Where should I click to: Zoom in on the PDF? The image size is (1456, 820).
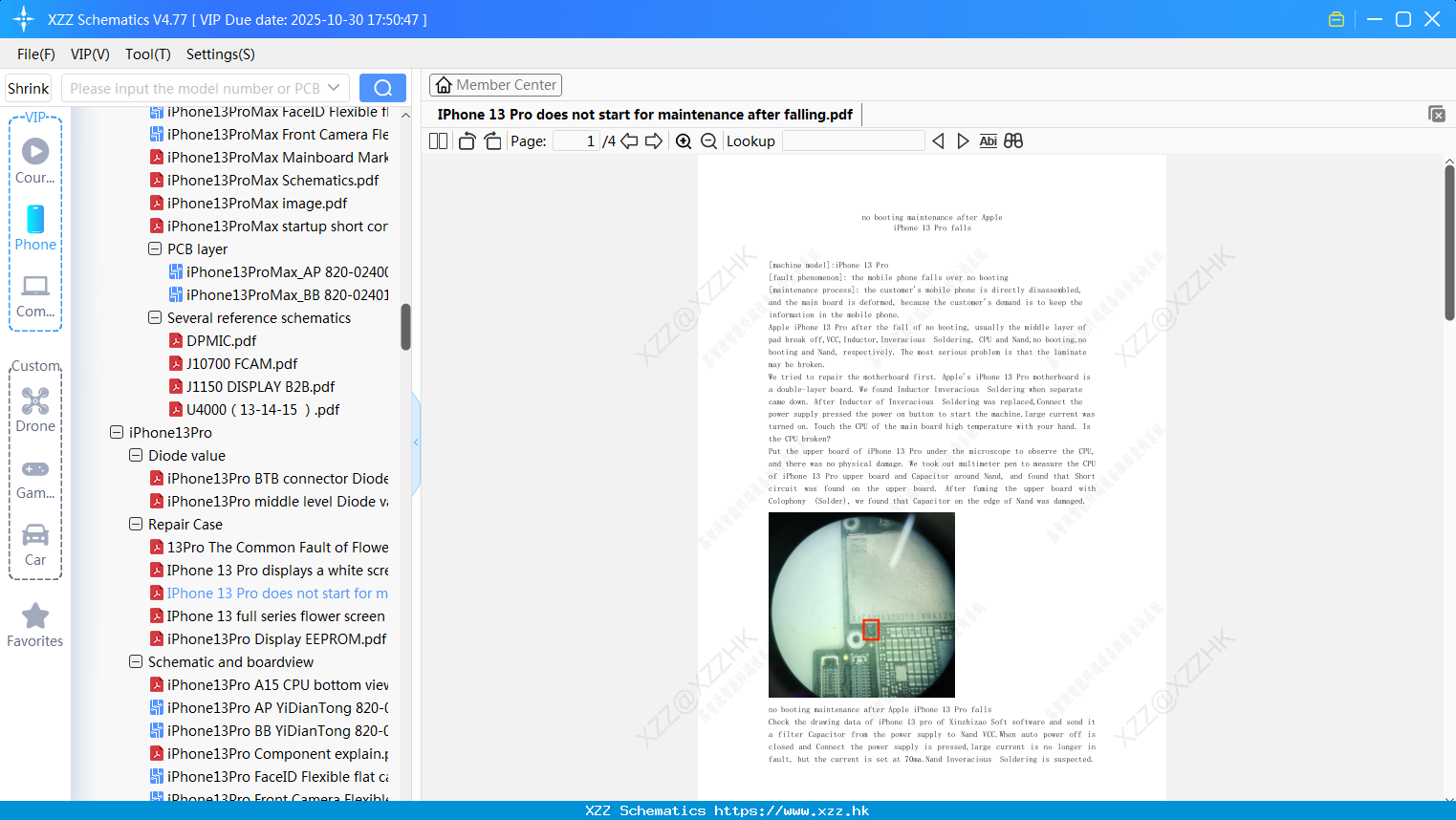pyautogui.click(x=684, y=141)
